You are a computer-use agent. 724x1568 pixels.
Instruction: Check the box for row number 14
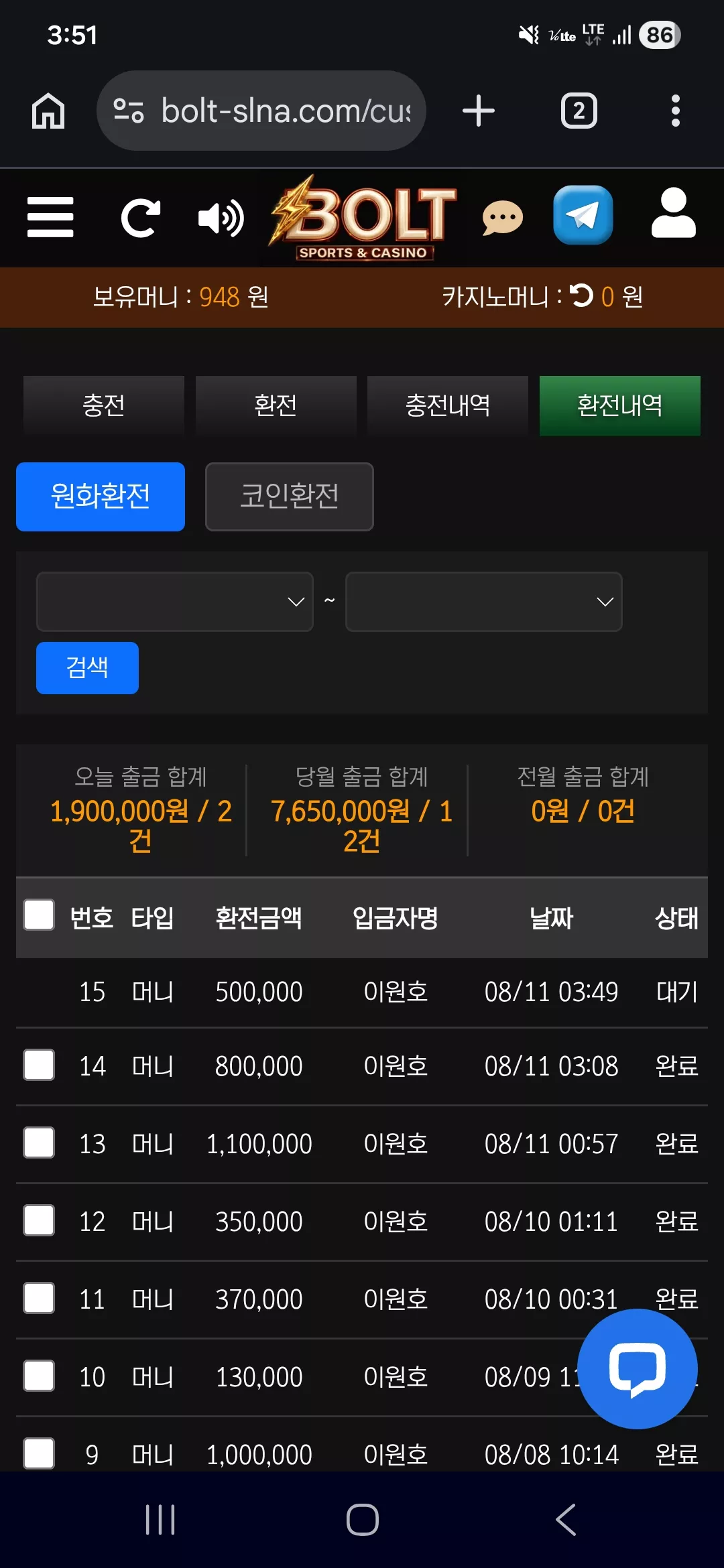39,1065
